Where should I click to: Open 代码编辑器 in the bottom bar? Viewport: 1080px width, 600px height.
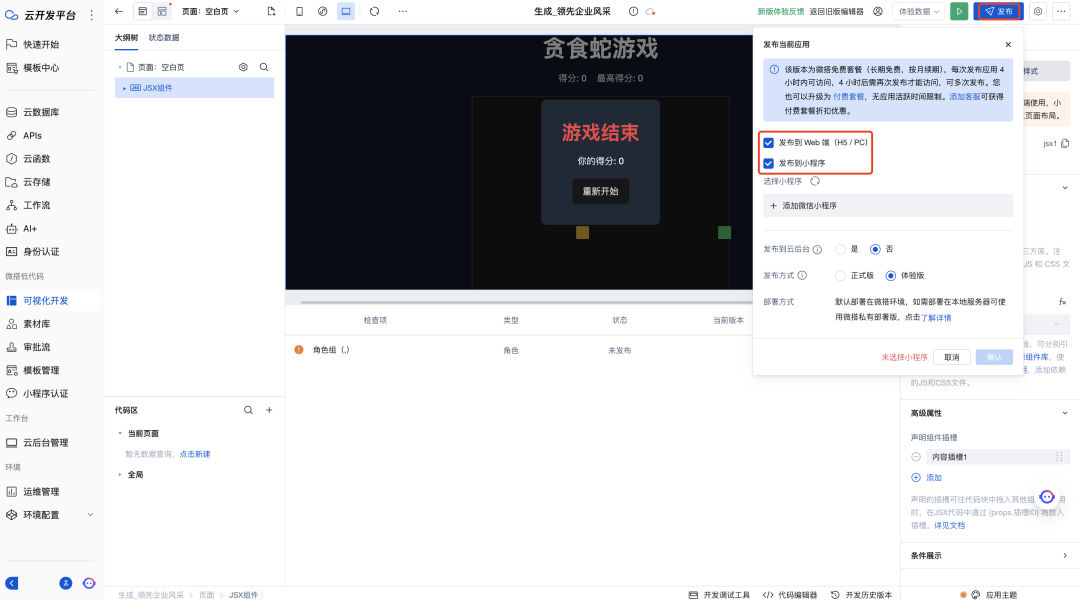pos(790,594)
